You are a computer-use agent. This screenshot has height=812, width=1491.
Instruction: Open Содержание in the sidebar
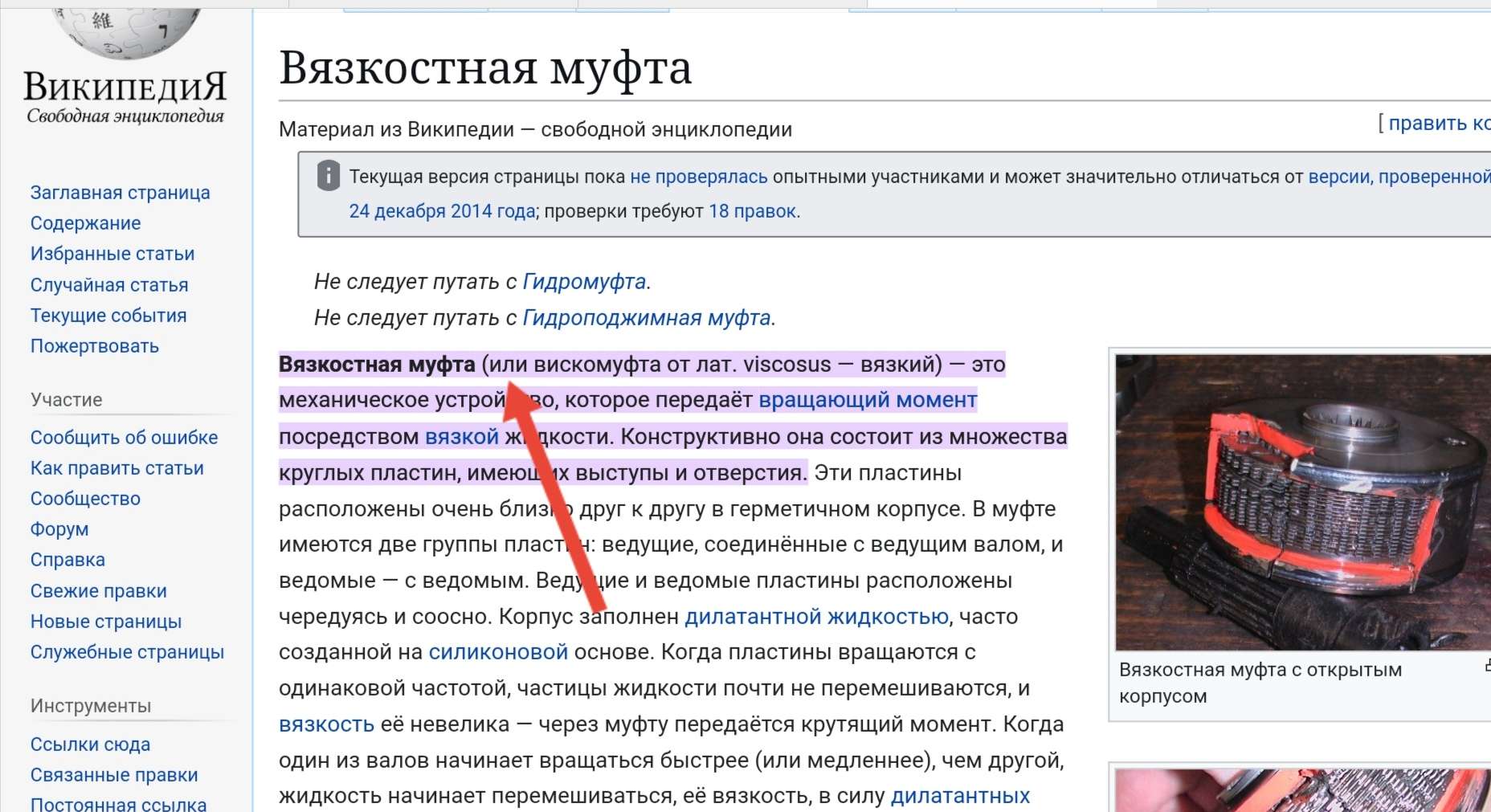[86, 223]
